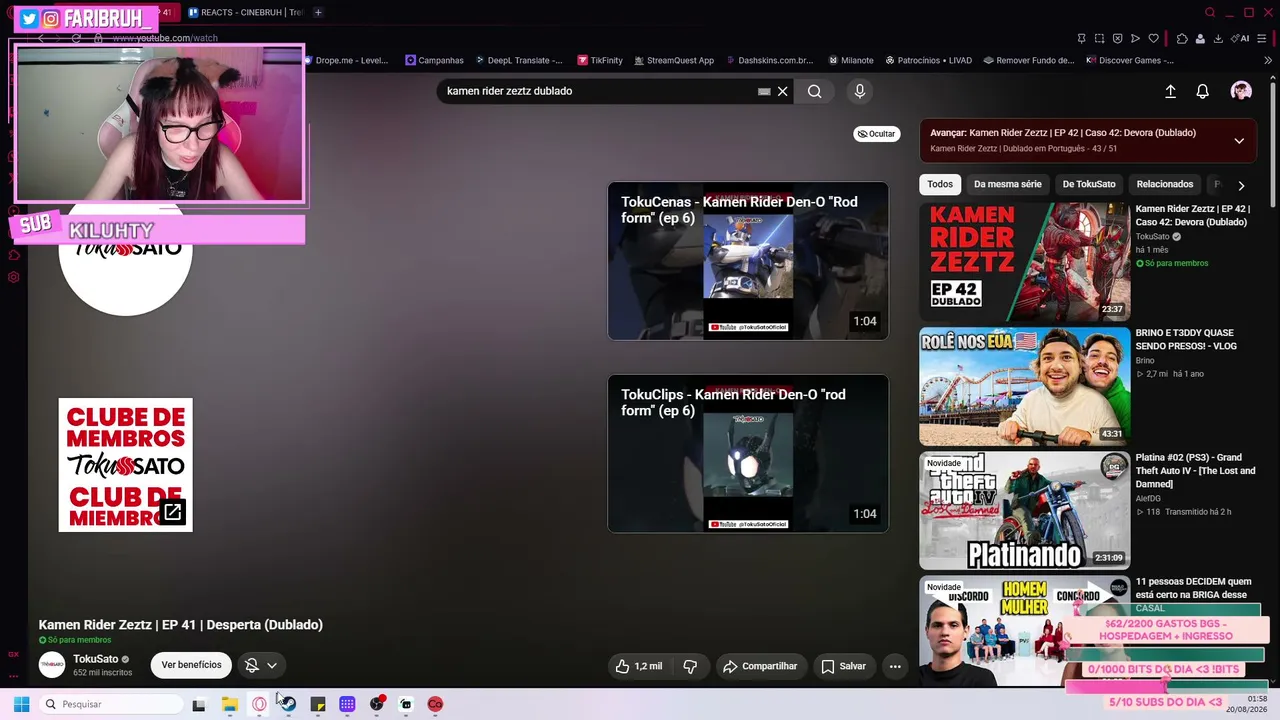
Task: Click Platina #02 (PS3) video title
Action: point(1196,471)
